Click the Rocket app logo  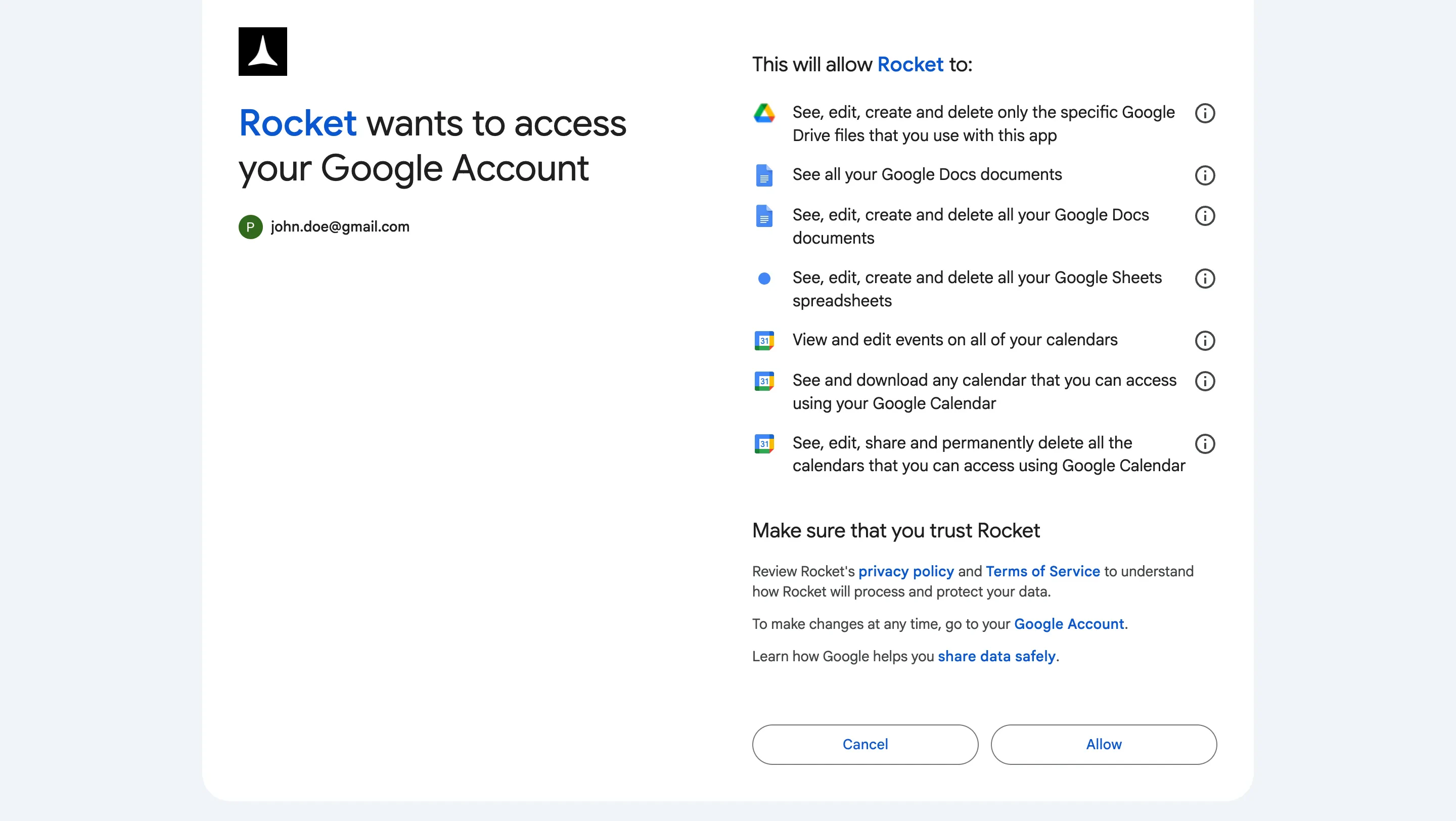262,52
